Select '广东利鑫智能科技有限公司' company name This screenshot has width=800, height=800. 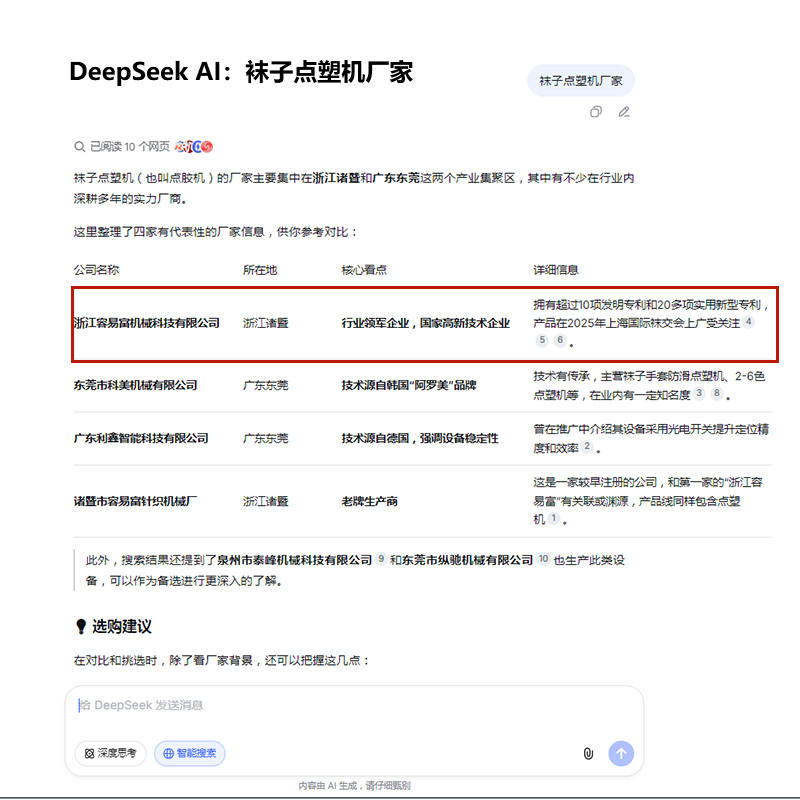point(141,438)
